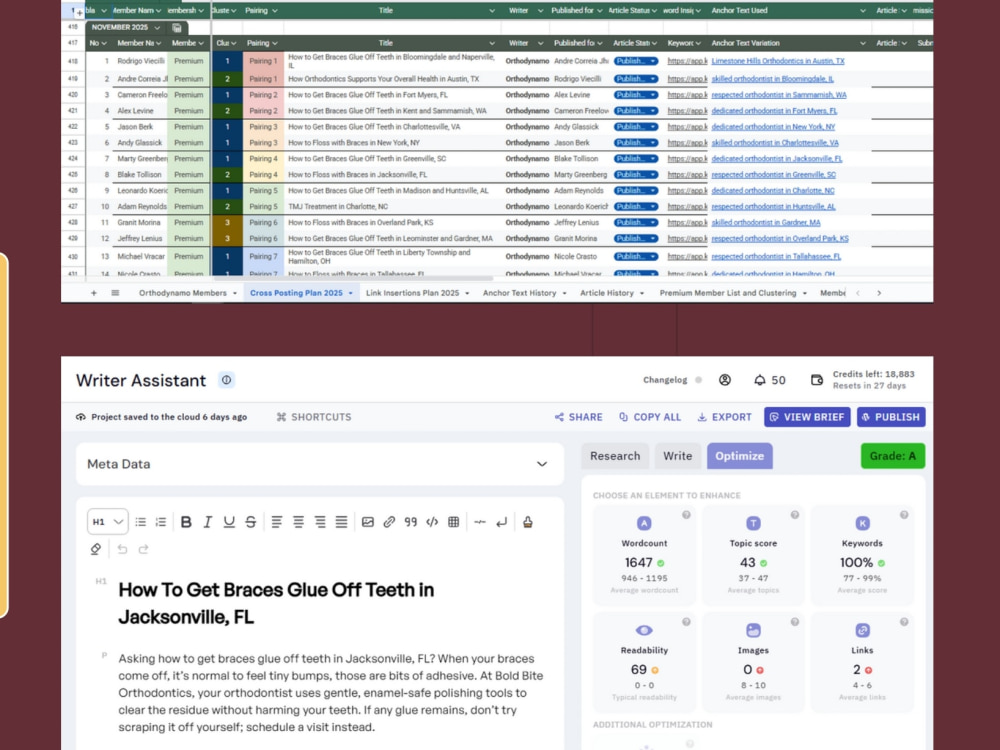Open the Writer column filter dropdown in row 417
1000x750 pixels.
(x=540, y=43)
